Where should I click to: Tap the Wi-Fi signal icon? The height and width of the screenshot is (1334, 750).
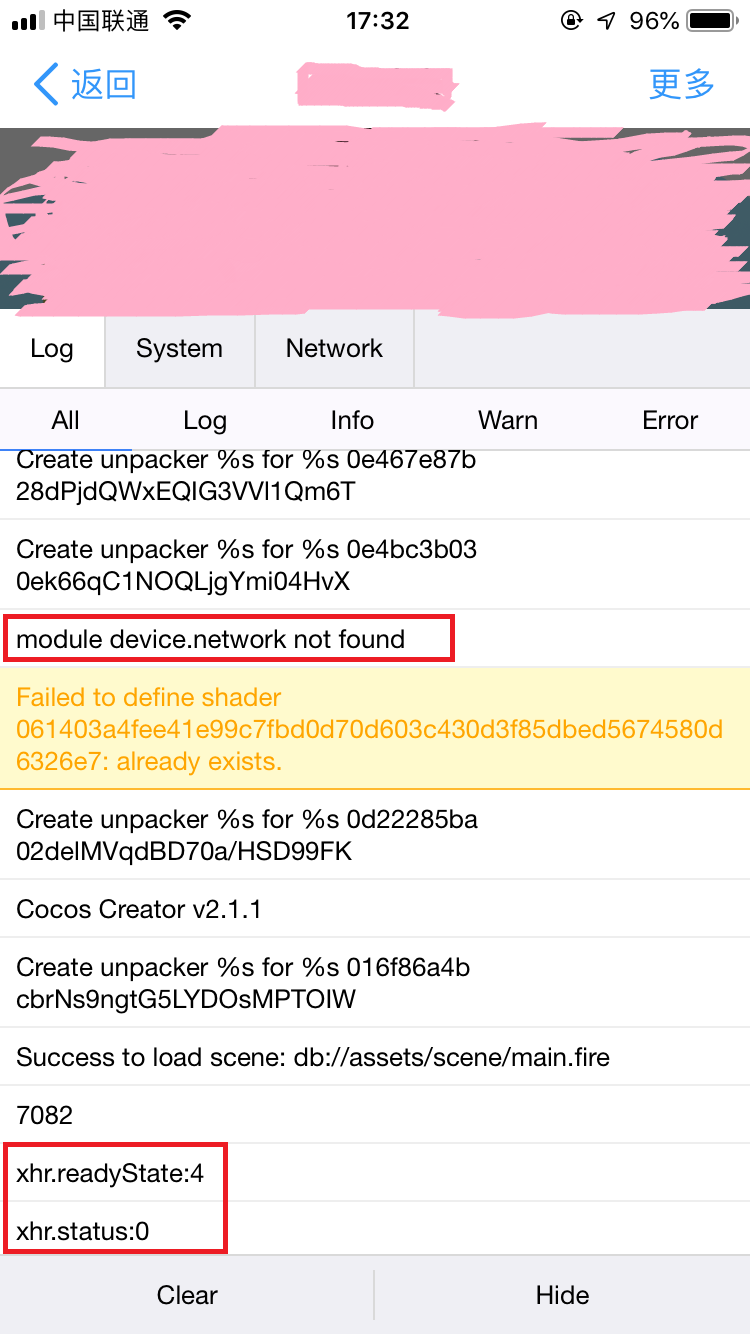177,21
